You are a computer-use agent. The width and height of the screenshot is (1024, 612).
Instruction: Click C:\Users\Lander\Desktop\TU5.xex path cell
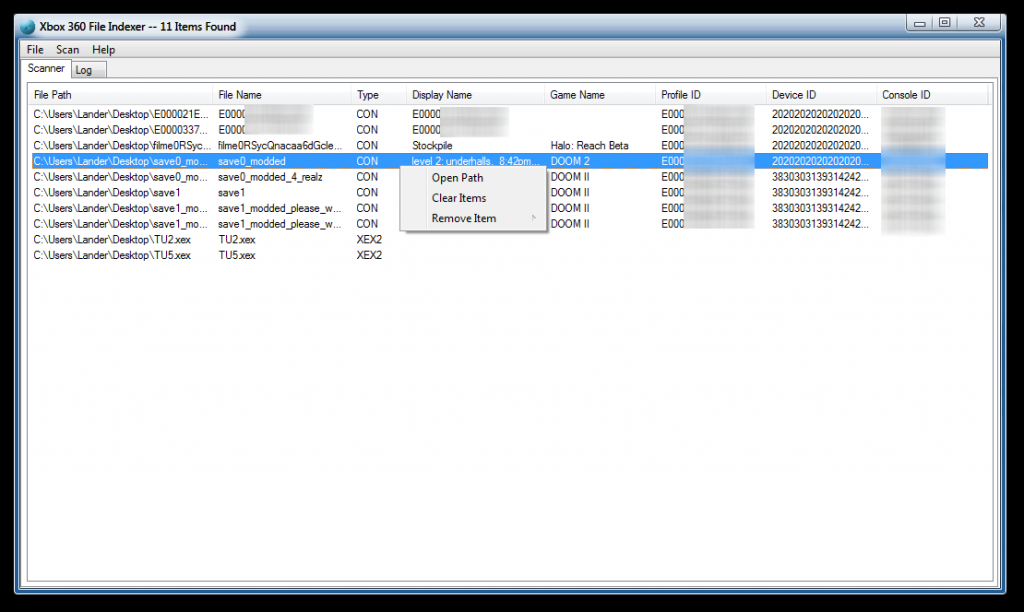(112, 255)
